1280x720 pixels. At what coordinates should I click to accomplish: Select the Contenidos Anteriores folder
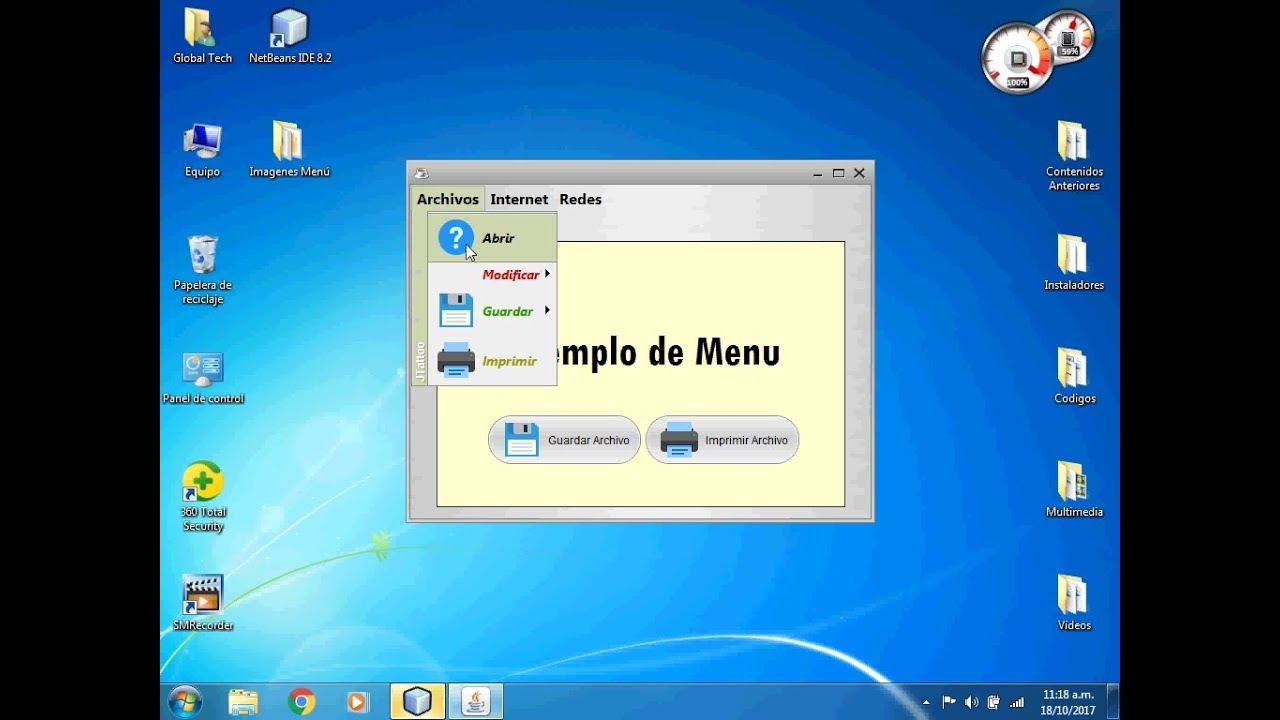pyautogui.click(x=1074, y=156)
